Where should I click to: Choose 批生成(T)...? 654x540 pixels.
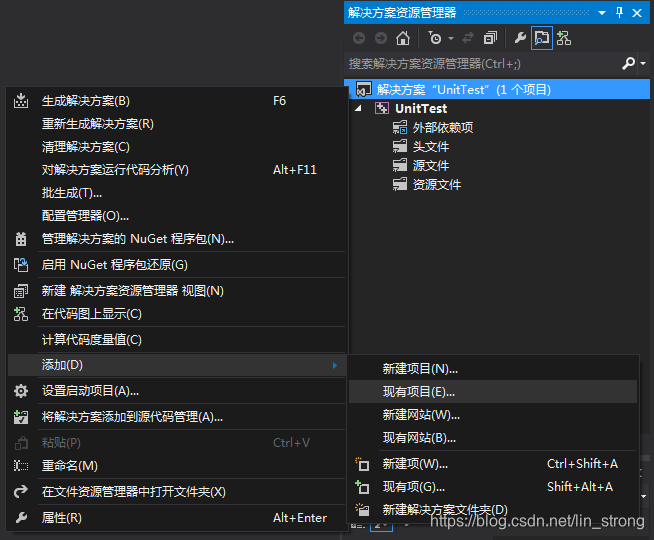[177, 193]
